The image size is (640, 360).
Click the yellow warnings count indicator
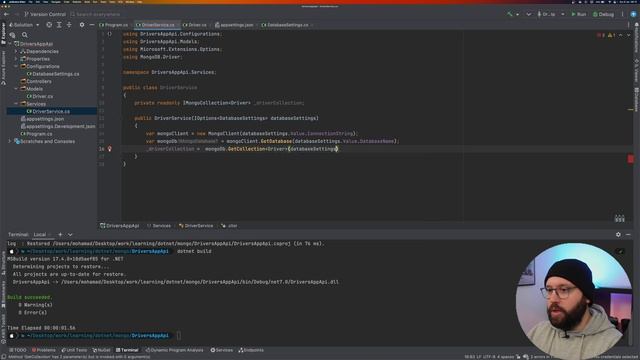[x=611, y=36]
